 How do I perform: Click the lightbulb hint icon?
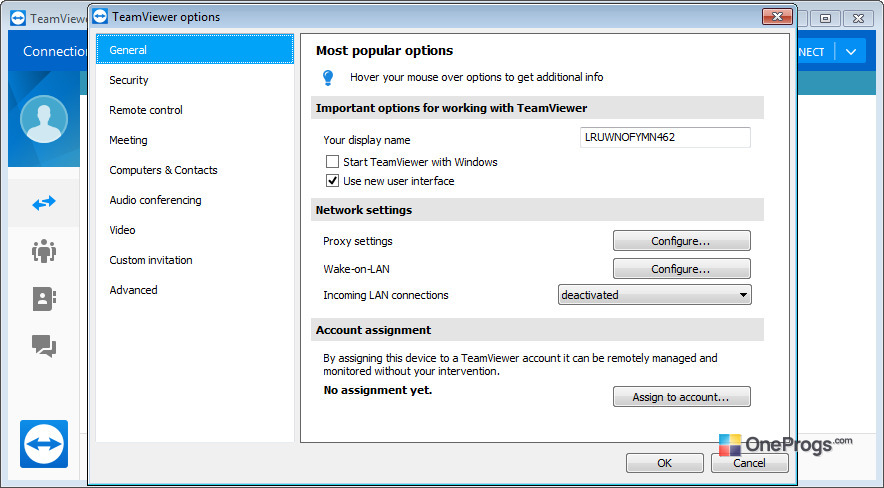click(328, 78)
